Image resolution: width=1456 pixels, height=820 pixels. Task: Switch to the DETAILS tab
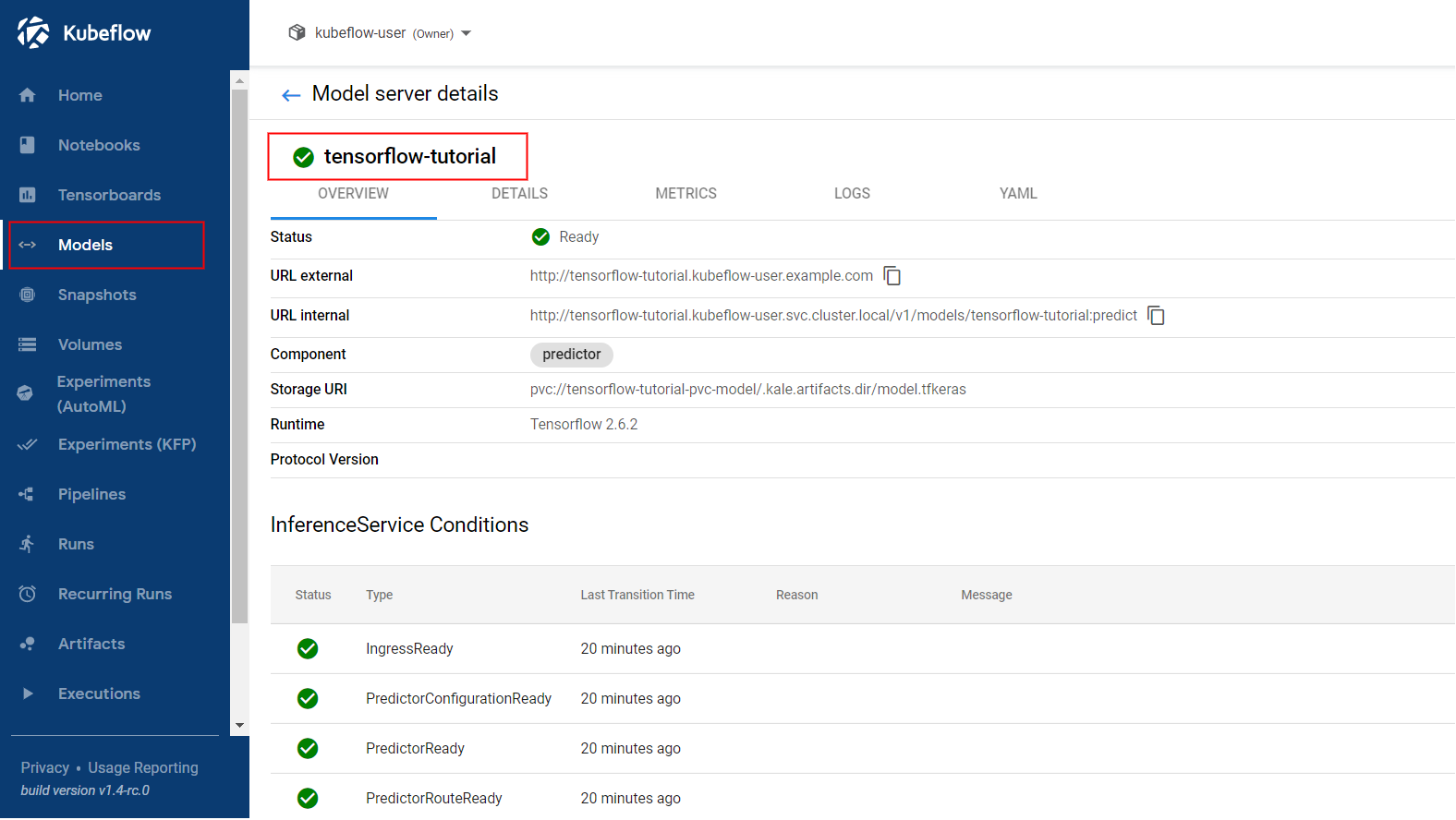coord(520,194)
